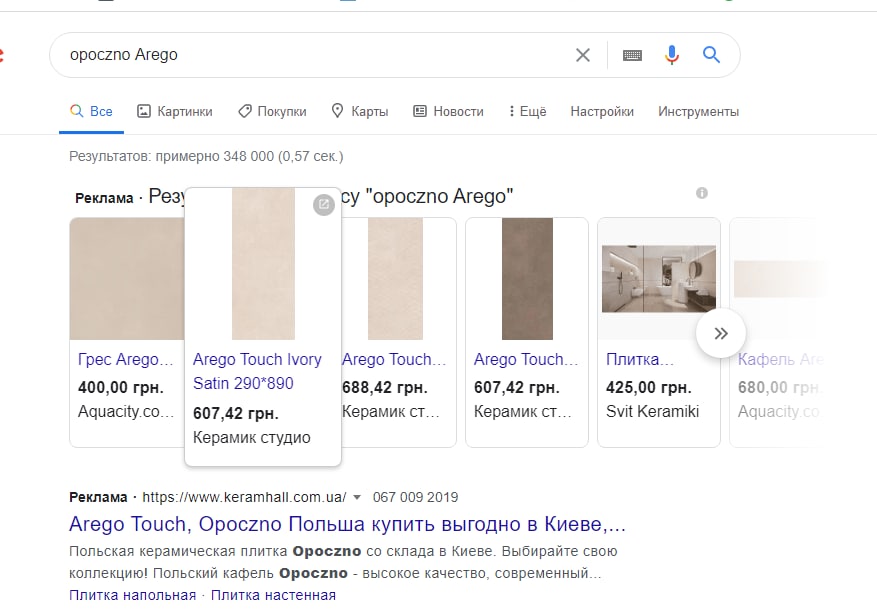The width and height of the screenshot is (877, 609).
Task: Clear the search query with the X icon
Action: [583, 55]
